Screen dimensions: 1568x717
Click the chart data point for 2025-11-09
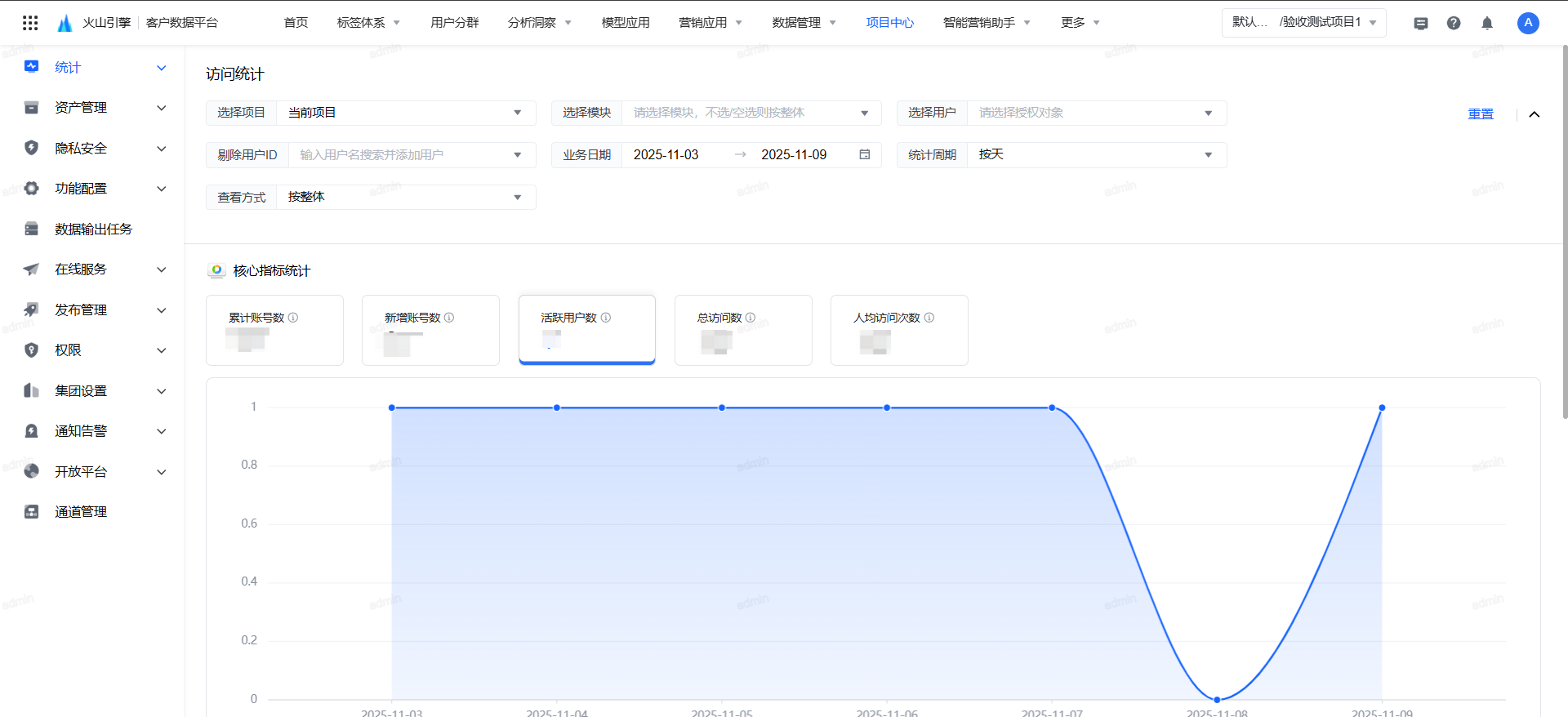point(1382,407)
